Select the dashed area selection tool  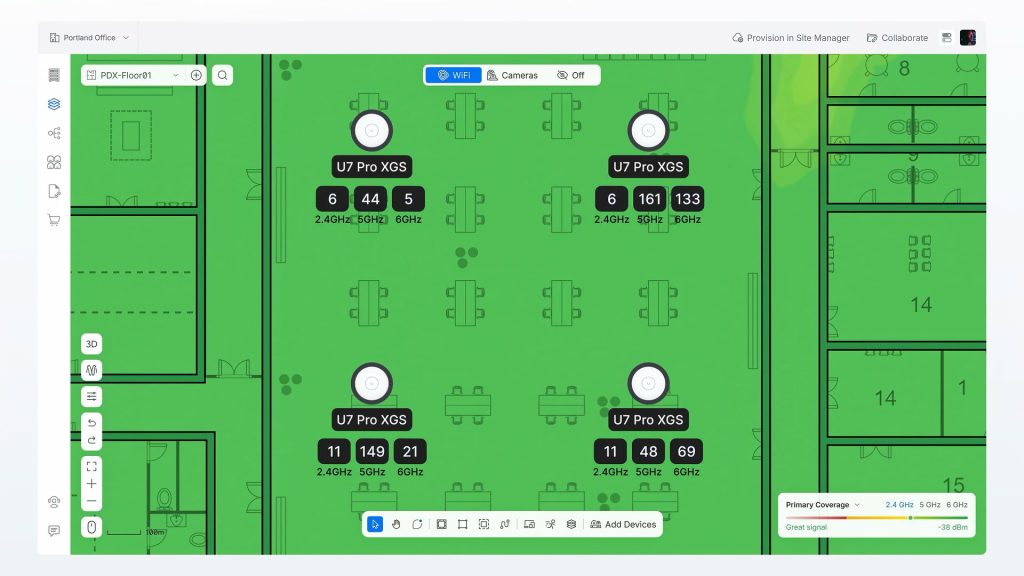pos(484,524)
